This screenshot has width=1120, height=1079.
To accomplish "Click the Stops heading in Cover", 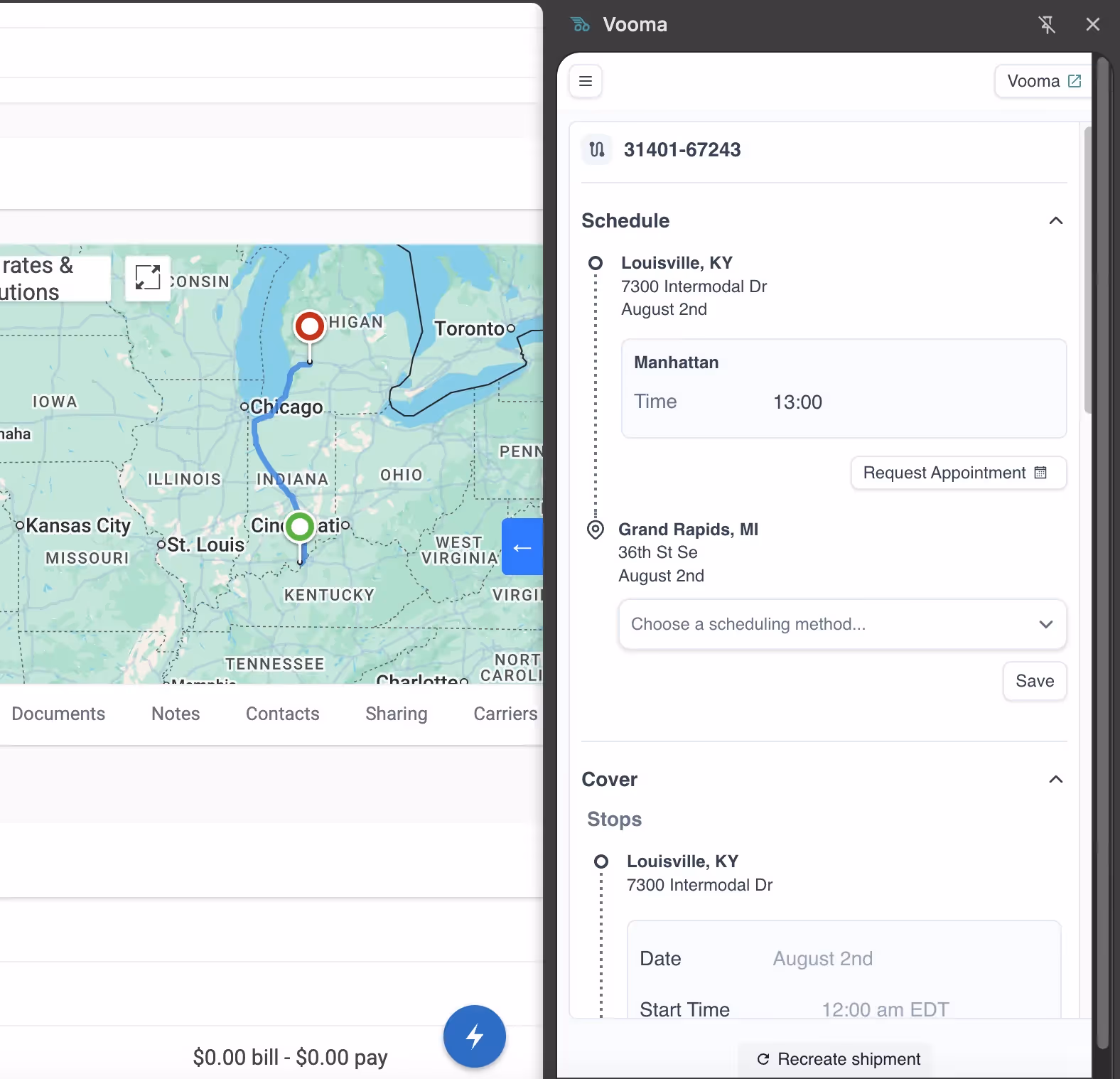I will 614,820.
